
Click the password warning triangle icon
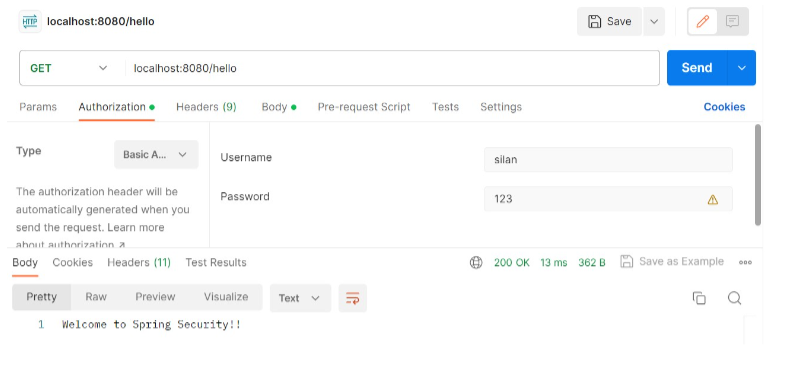point(713,200)
